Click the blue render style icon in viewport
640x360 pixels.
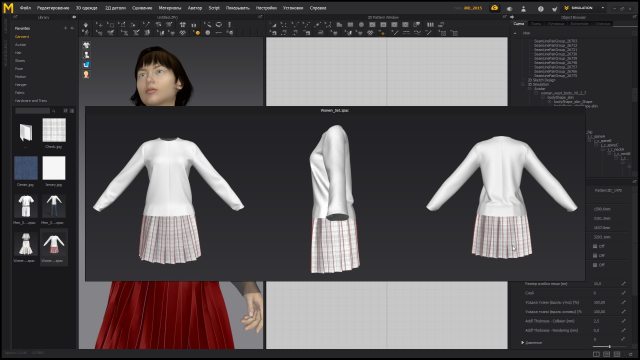pyautogui.click(x=86, y=64)
